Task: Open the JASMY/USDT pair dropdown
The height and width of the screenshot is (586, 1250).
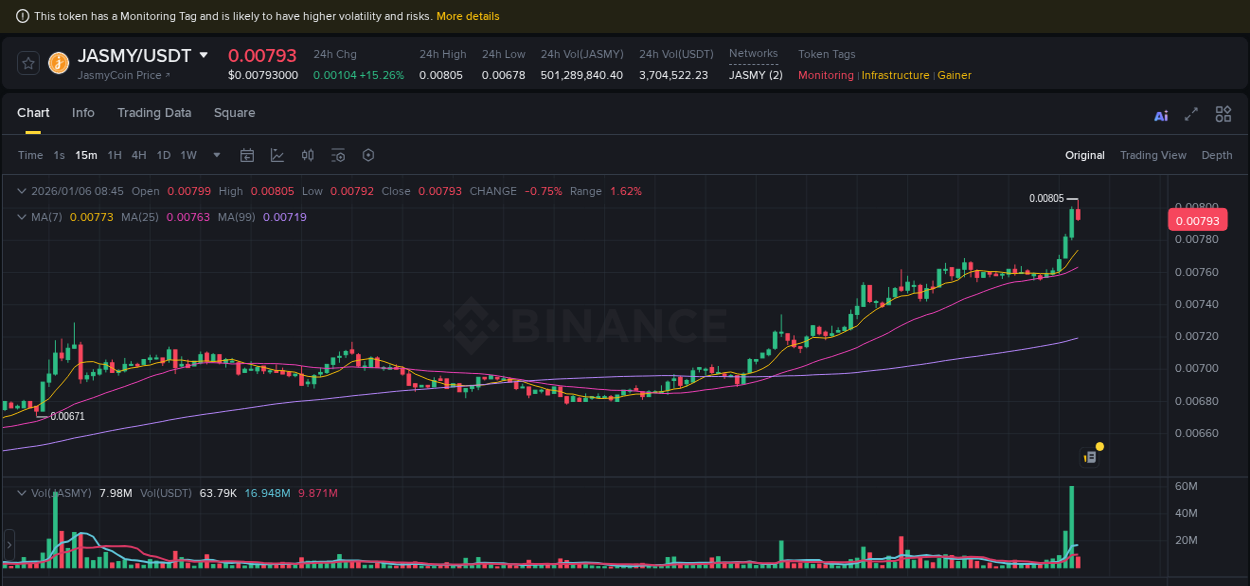Action: 203,55
